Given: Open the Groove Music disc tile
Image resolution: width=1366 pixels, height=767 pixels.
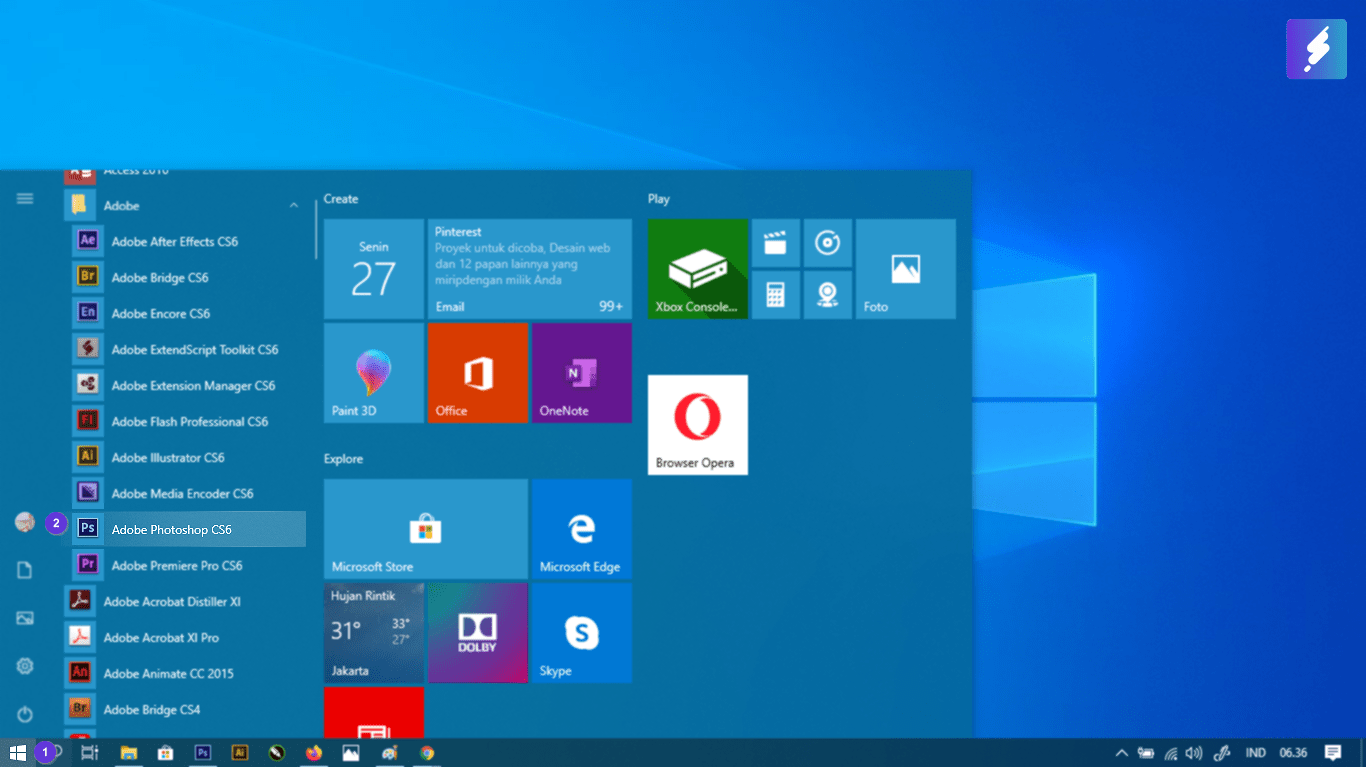Looking at the screenshot, I should pyautogui.click(x=827, y=243).
